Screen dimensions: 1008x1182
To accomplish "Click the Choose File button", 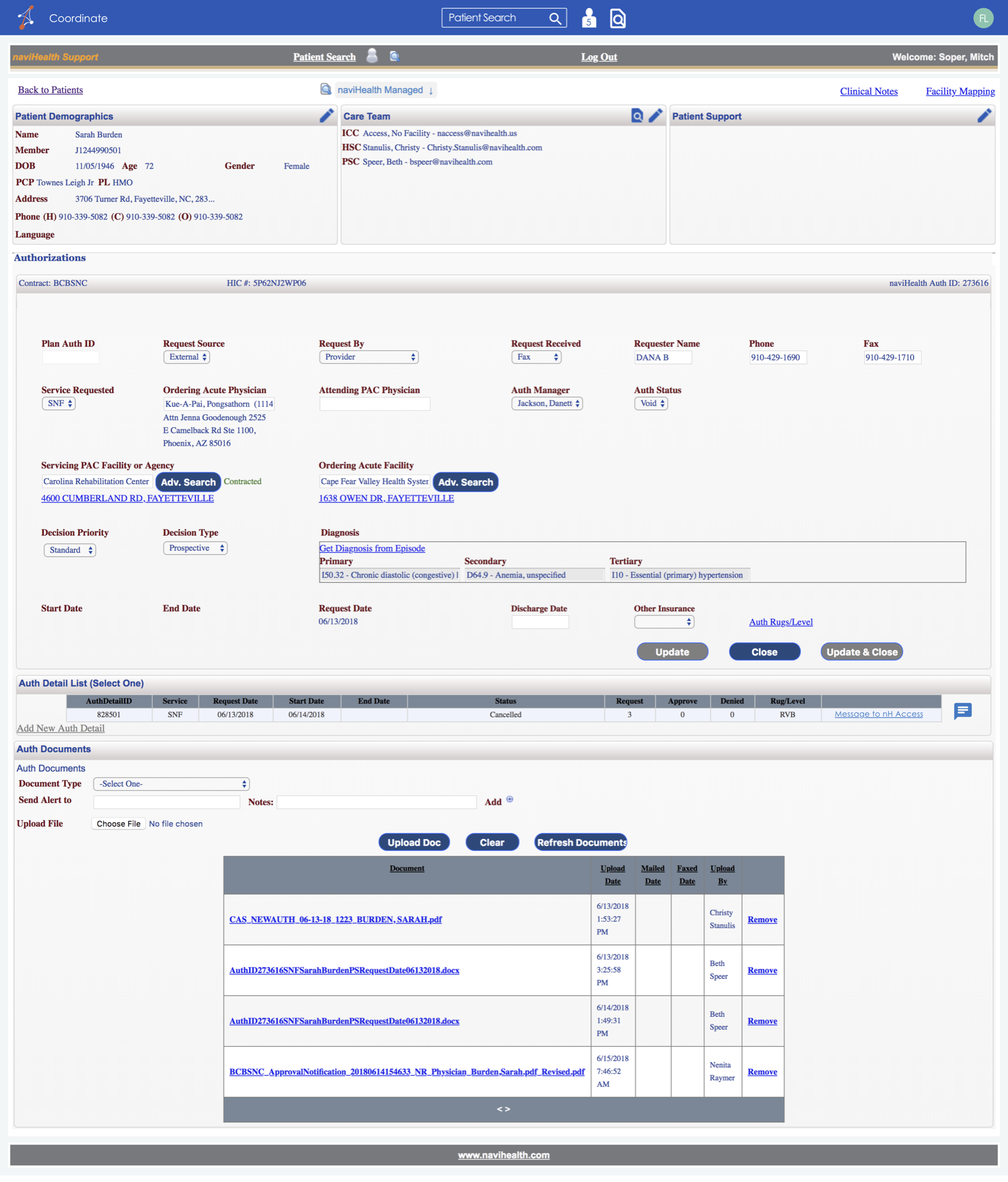I will pyautogui.click(x=118, y=824).
